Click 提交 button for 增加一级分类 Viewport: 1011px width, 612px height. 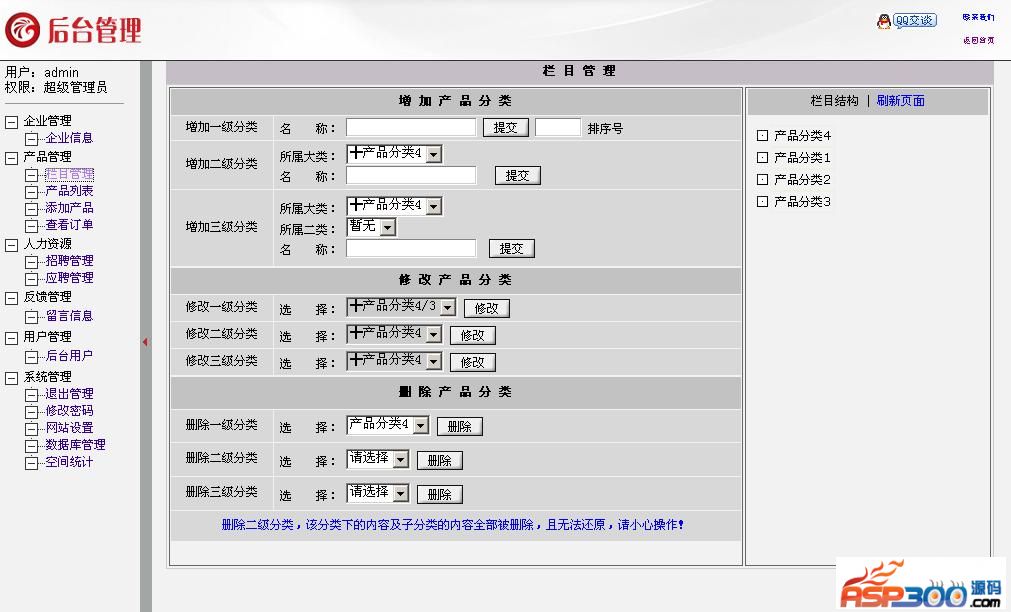tap(505, 128)
